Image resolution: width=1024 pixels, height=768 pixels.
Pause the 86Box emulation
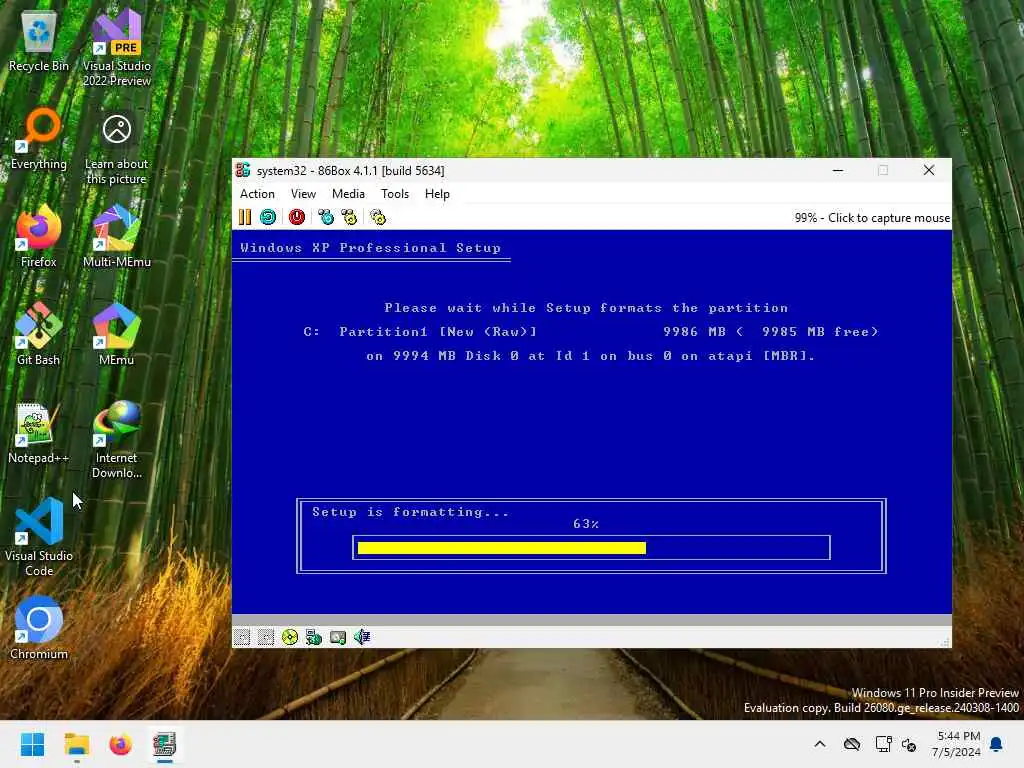click(245, 217)
